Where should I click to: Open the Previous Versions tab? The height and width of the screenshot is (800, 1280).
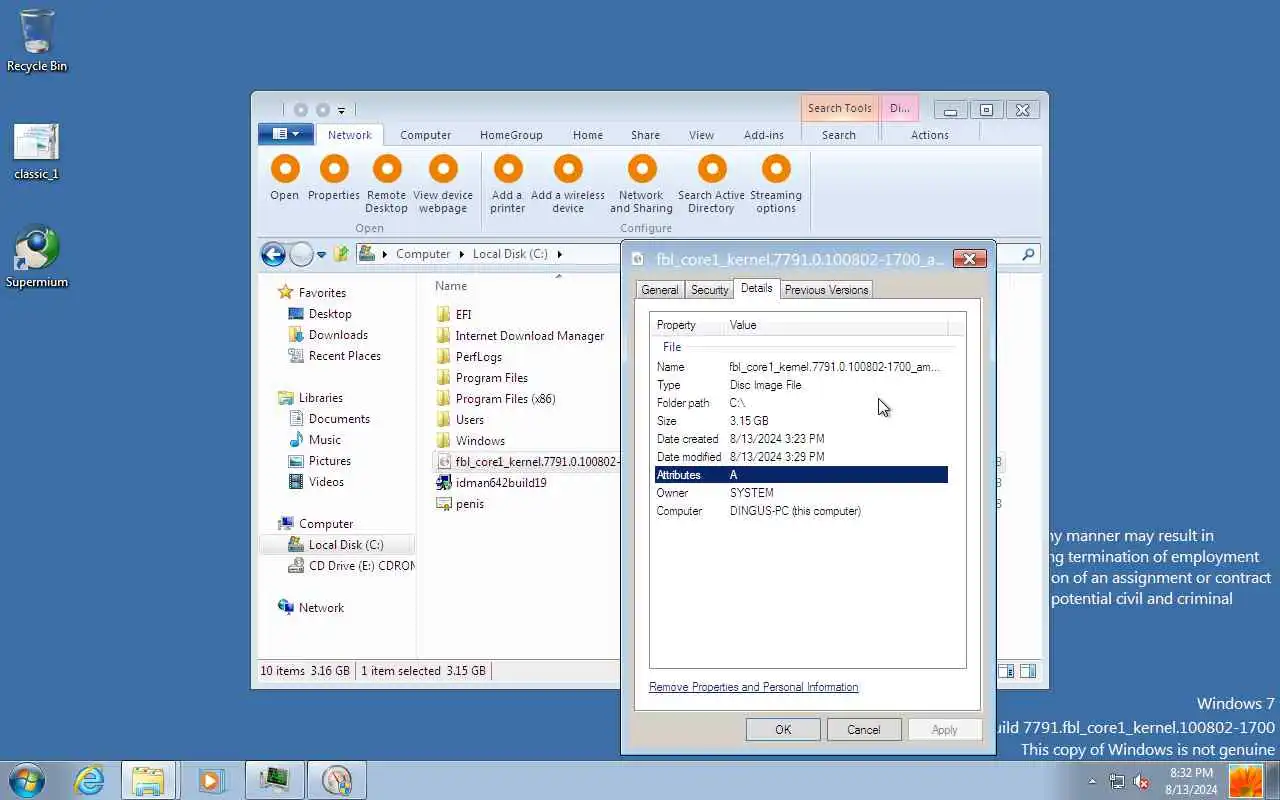point(826,290)
